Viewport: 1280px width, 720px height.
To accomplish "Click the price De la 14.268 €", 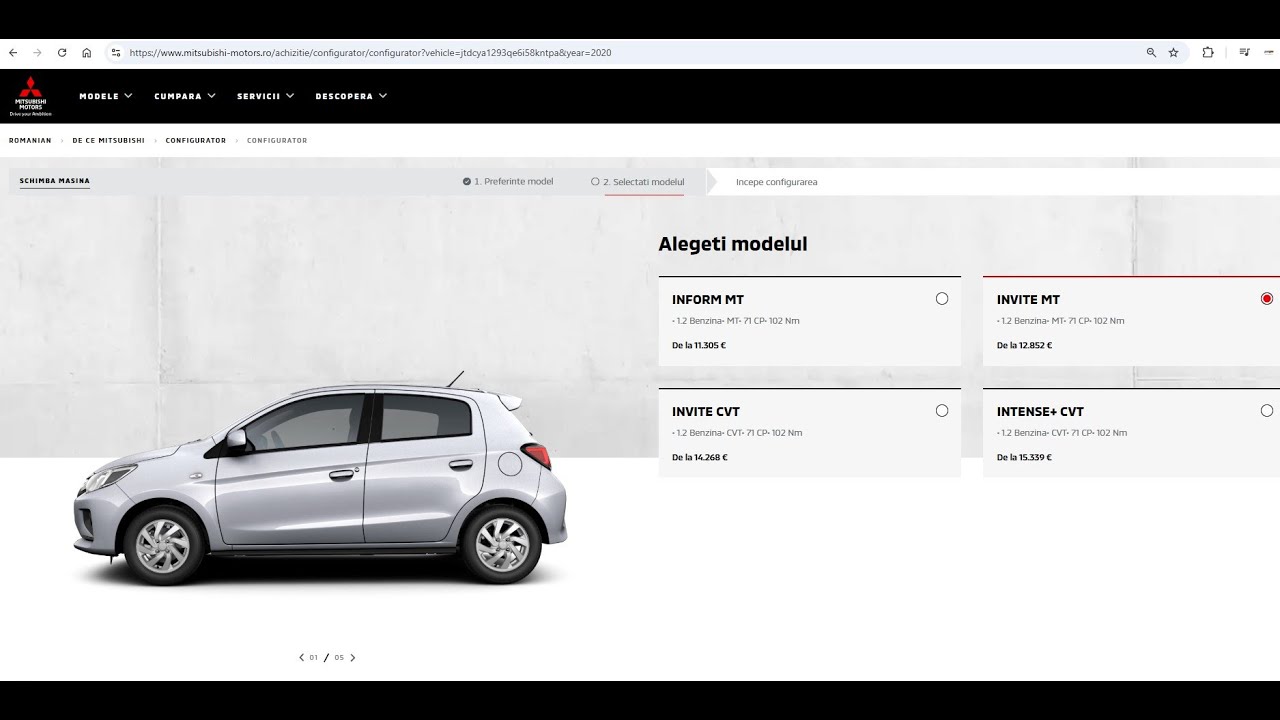I will tap(700, 458).
